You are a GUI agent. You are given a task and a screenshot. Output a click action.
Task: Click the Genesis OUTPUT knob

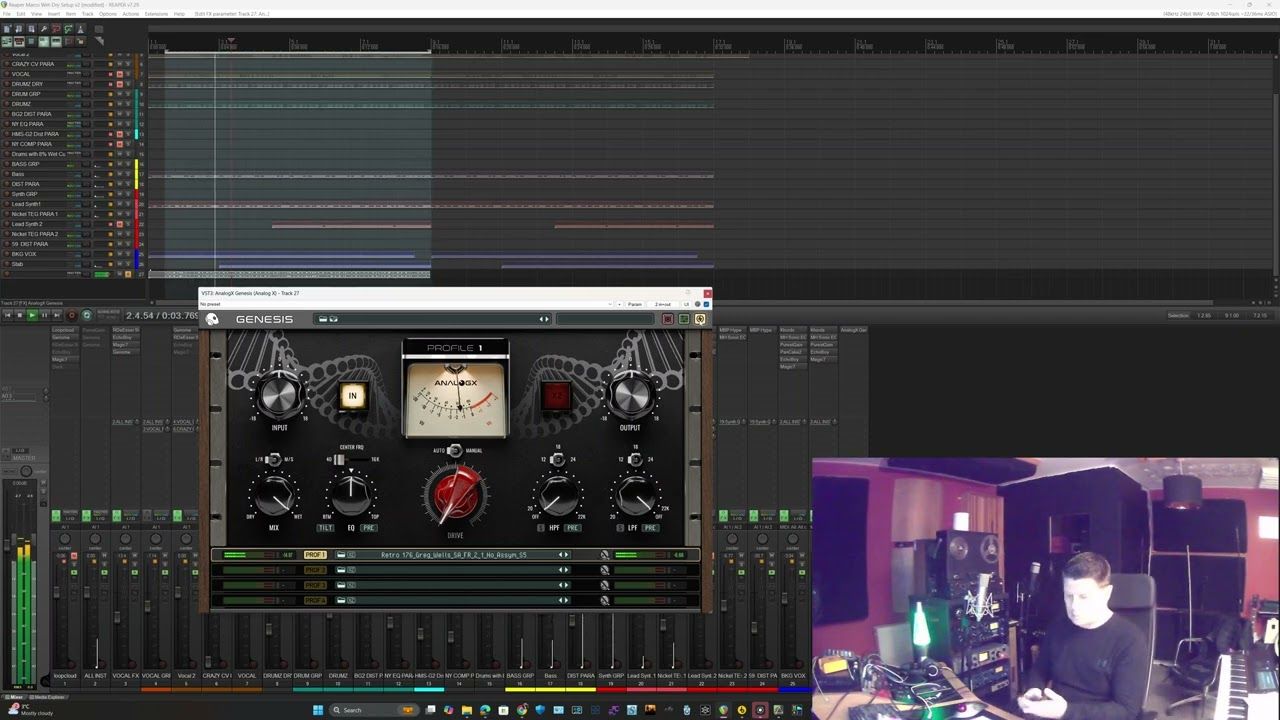(x=630, y=396)
